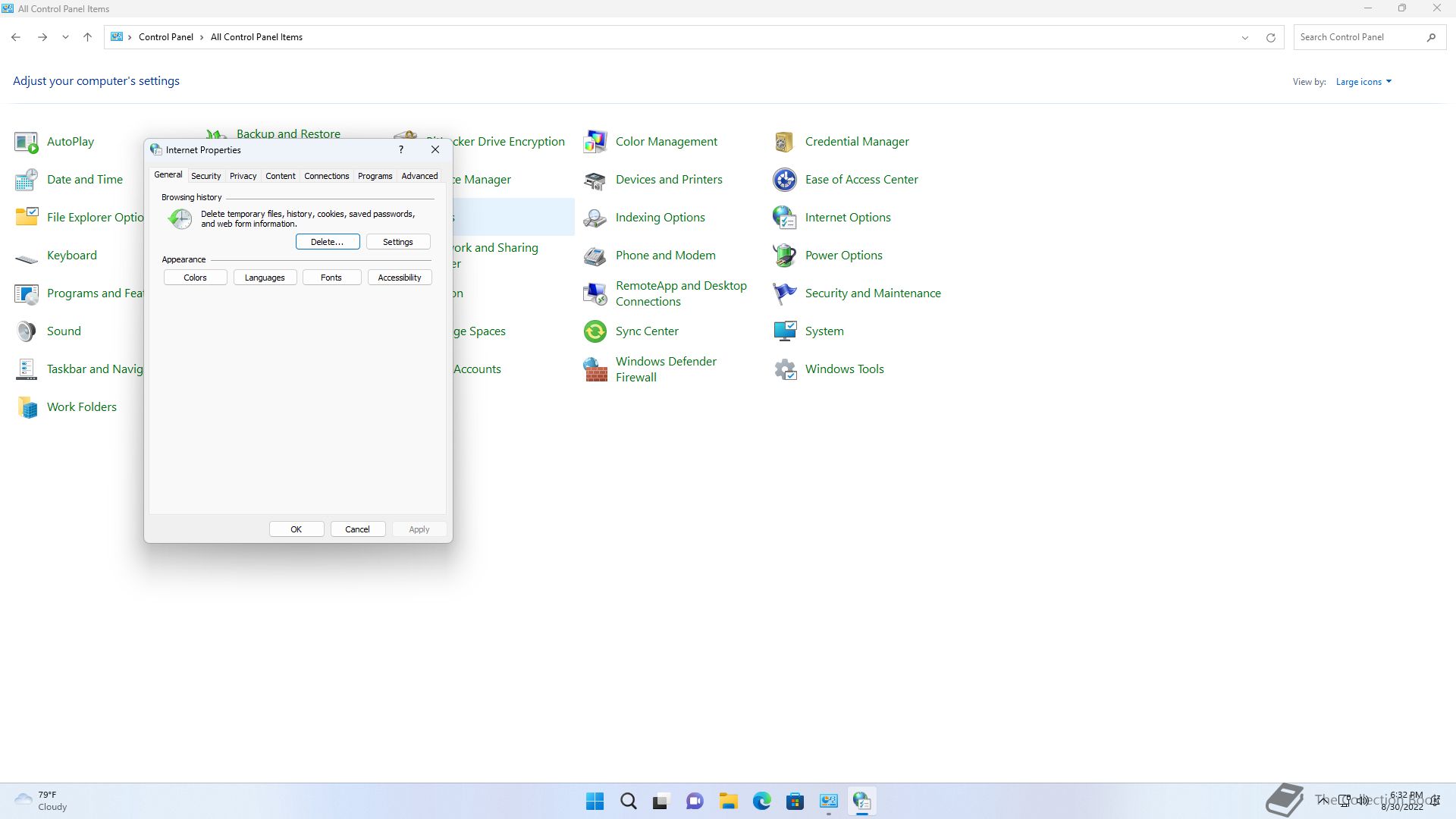Open File Explorer from the taskbar

point(729,801)
